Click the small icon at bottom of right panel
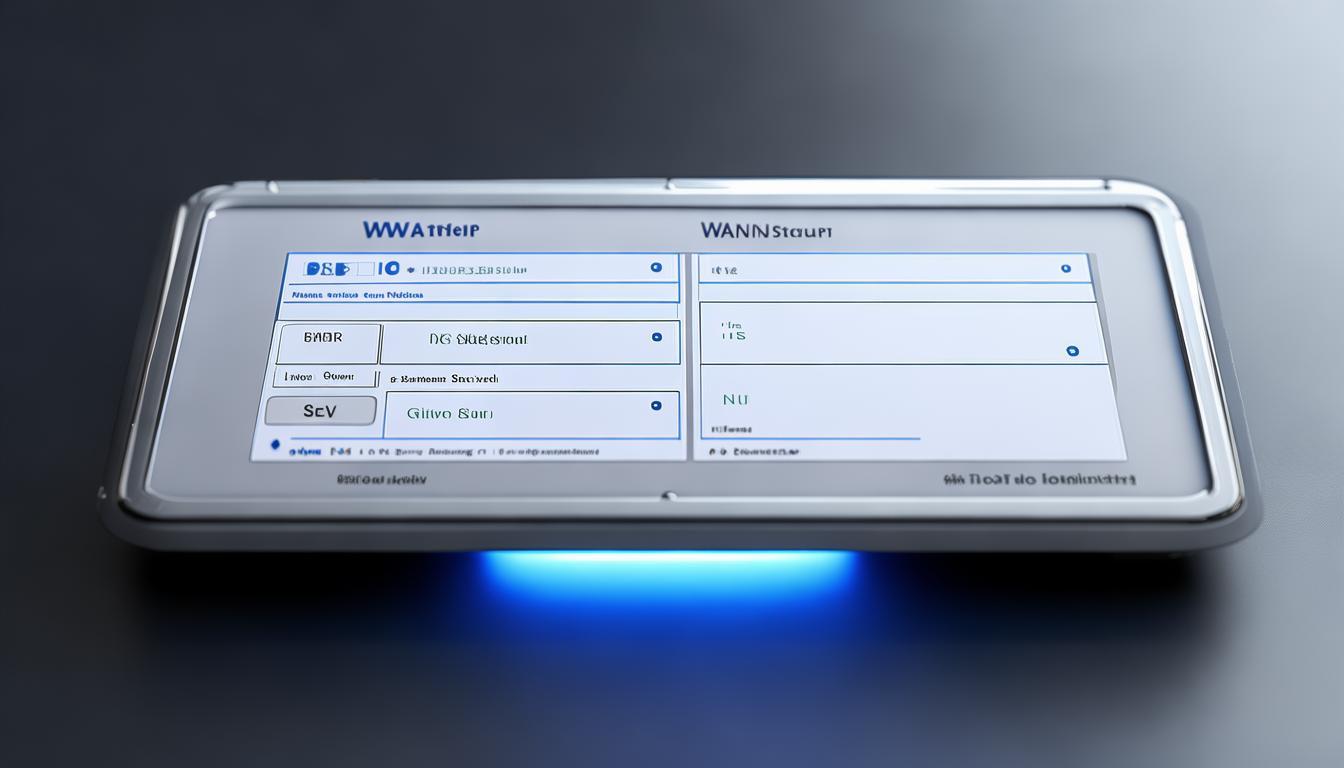This screenshot has width=1344, height=768. click(714, 452)
